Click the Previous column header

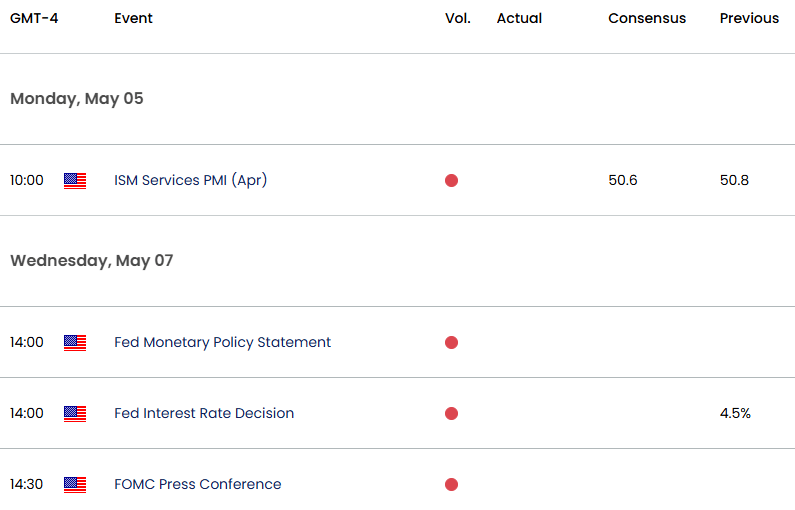[749, 18]
